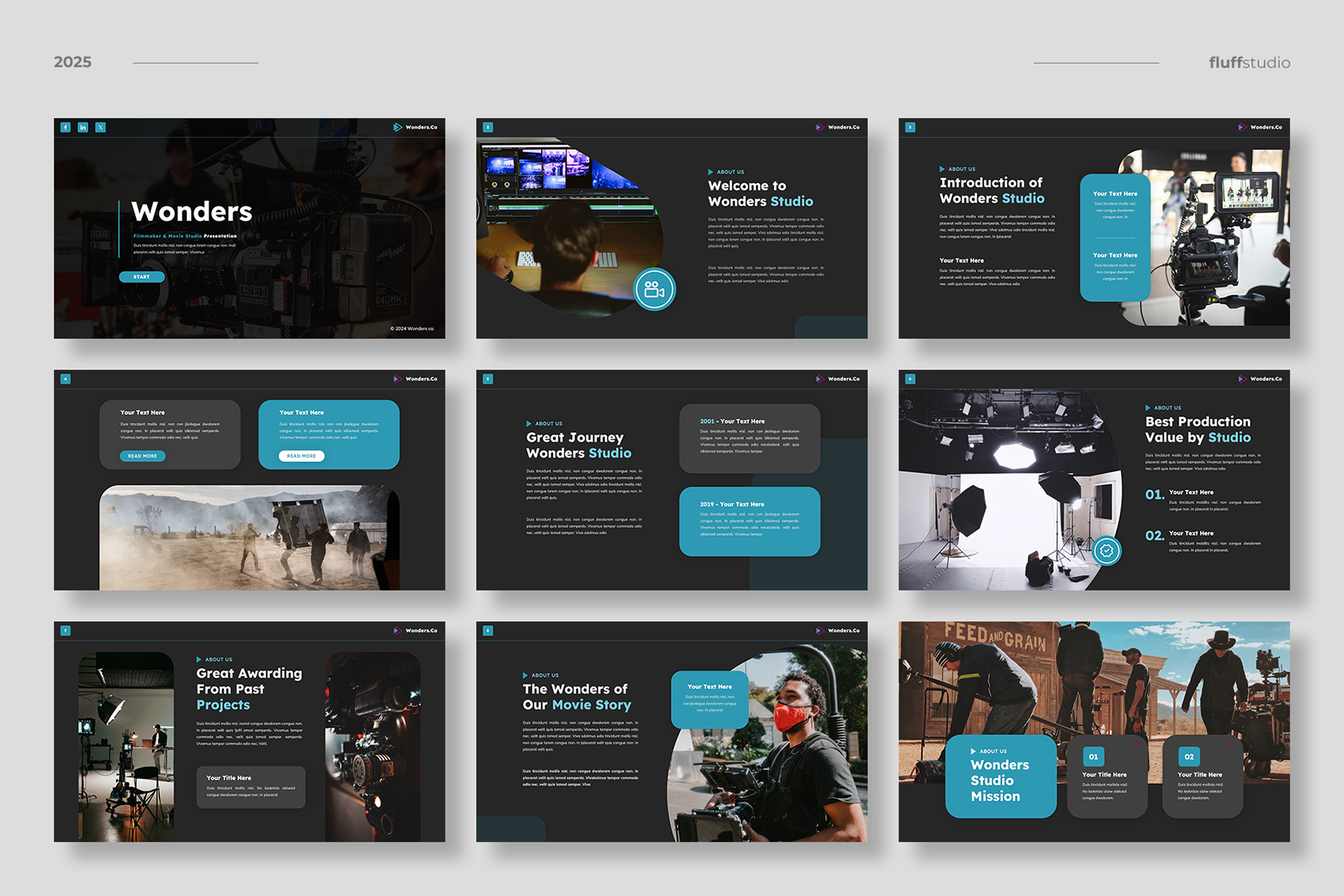The width and height of the screenshot is (1344, 896).
Task: Select the blue 2019 timeline card
Action: coord(749,521)
